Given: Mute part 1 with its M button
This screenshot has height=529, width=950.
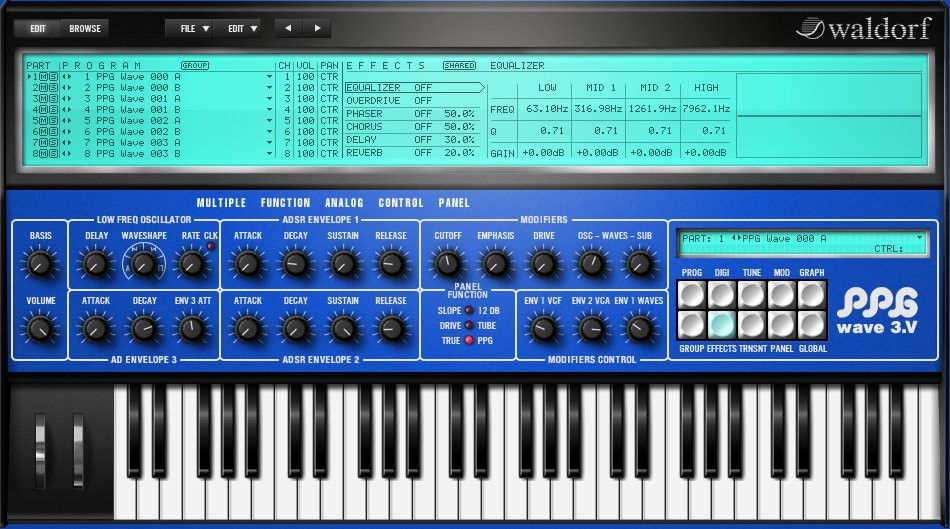Looking at the screenshot, I should (x=42, y=76).
